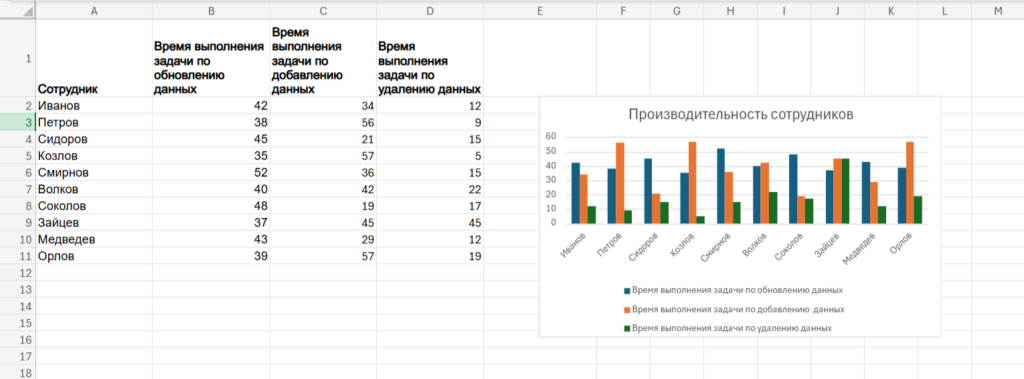Select the Орлов cell in column A
Image resolution: width=1024 pixels, height=379 pixels.
94,256
